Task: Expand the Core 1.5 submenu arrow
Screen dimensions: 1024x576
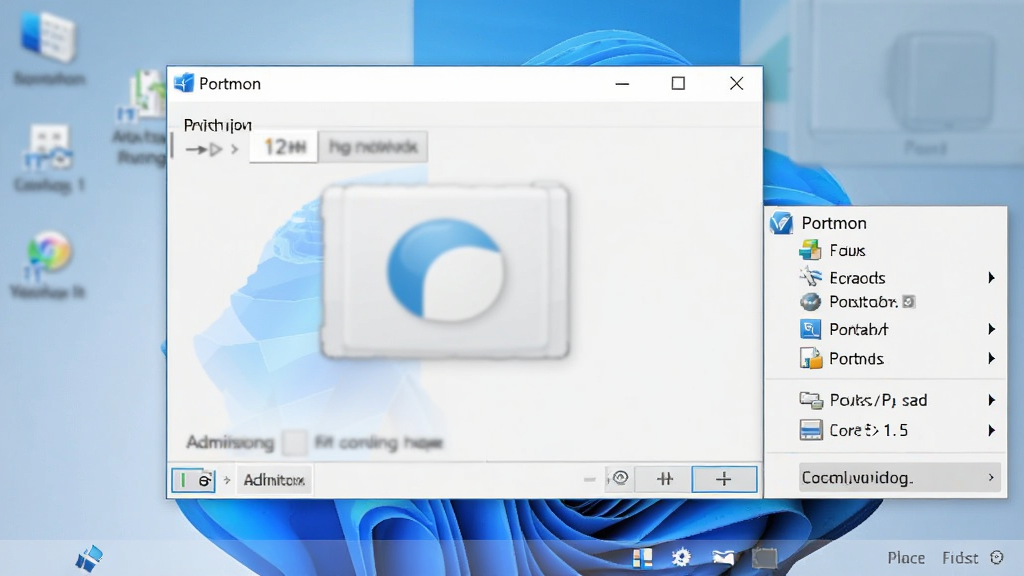Action: 991,430
